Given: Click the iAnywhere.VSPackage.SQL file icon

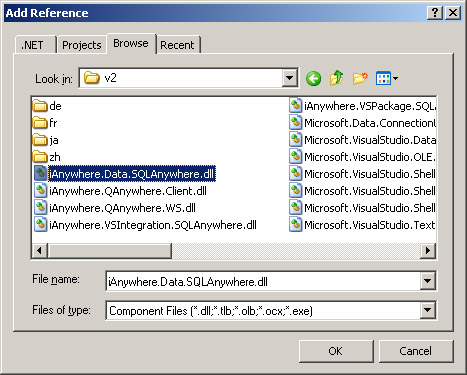Looking at the screenshot, I should (x=295, y=106).
